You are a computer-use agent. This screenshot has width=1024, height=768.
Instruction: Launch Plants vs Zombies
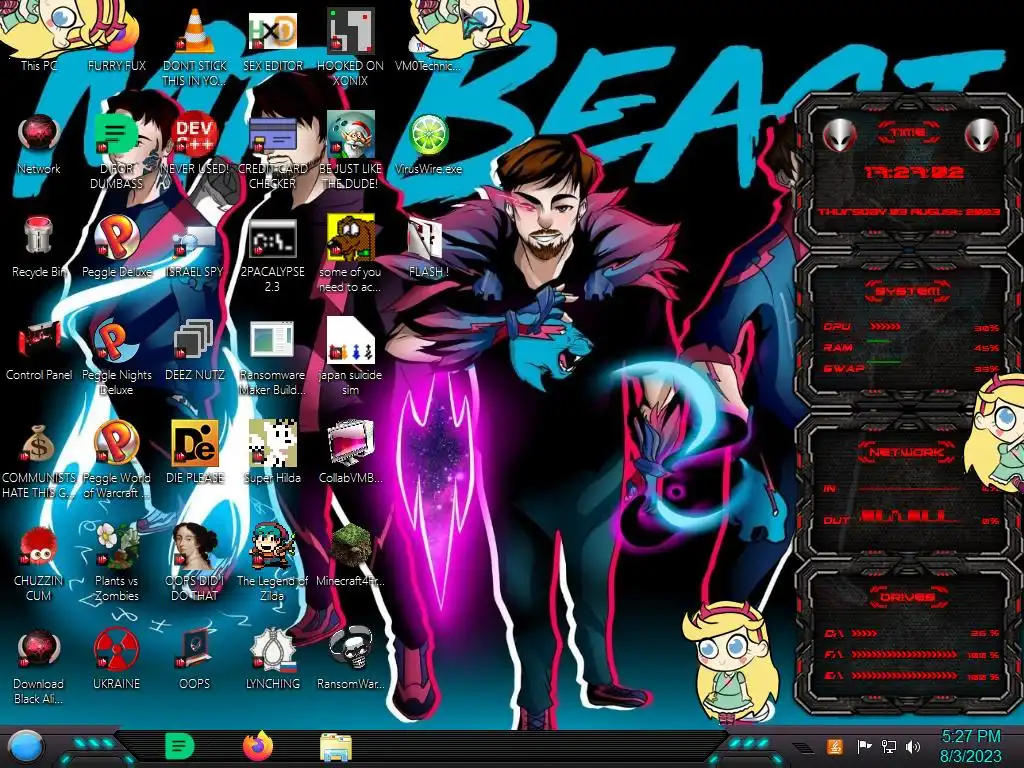click(116, 564)
